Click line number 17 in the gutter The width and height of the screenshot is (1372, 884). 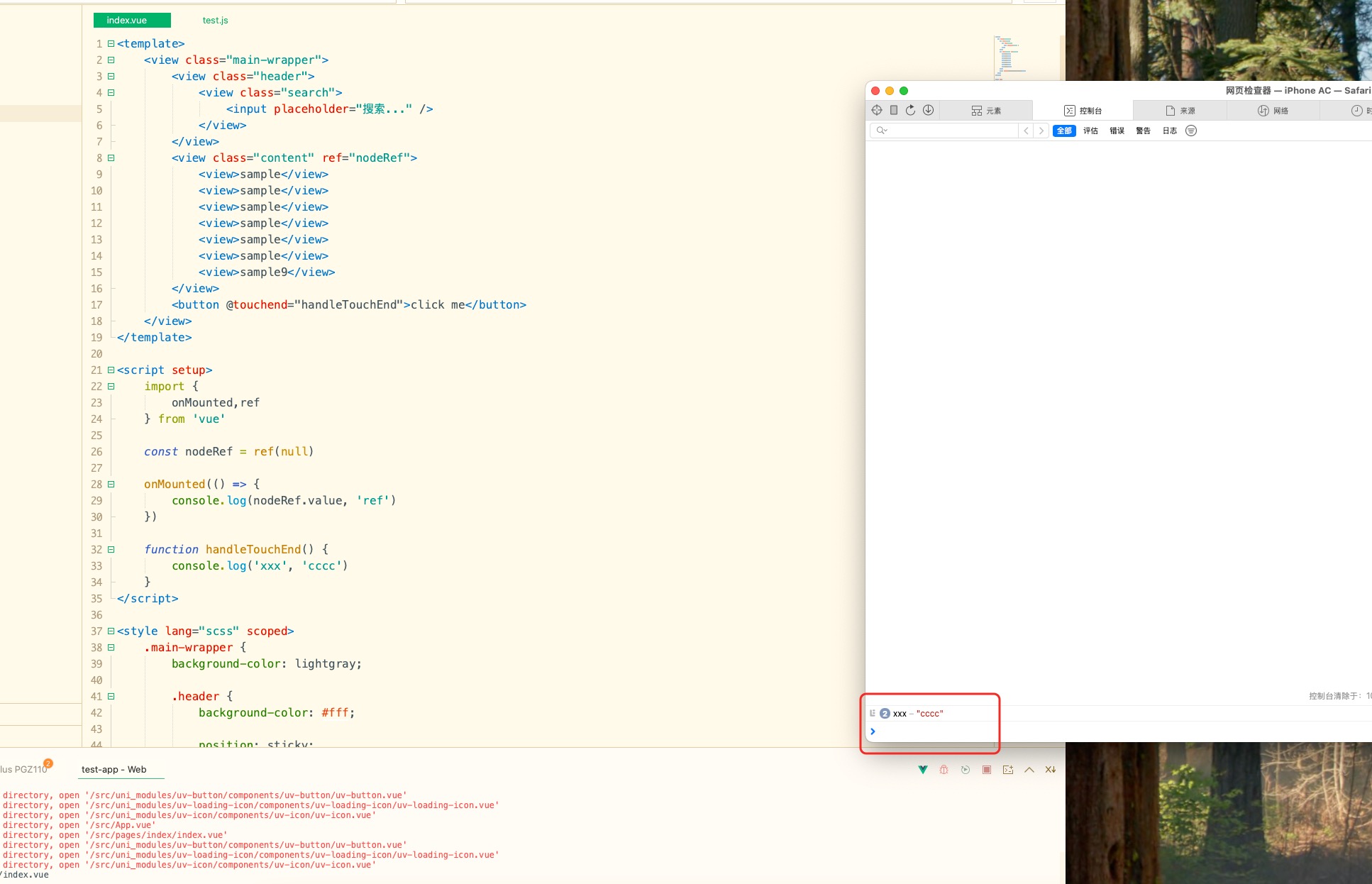(x=96, y=305)
